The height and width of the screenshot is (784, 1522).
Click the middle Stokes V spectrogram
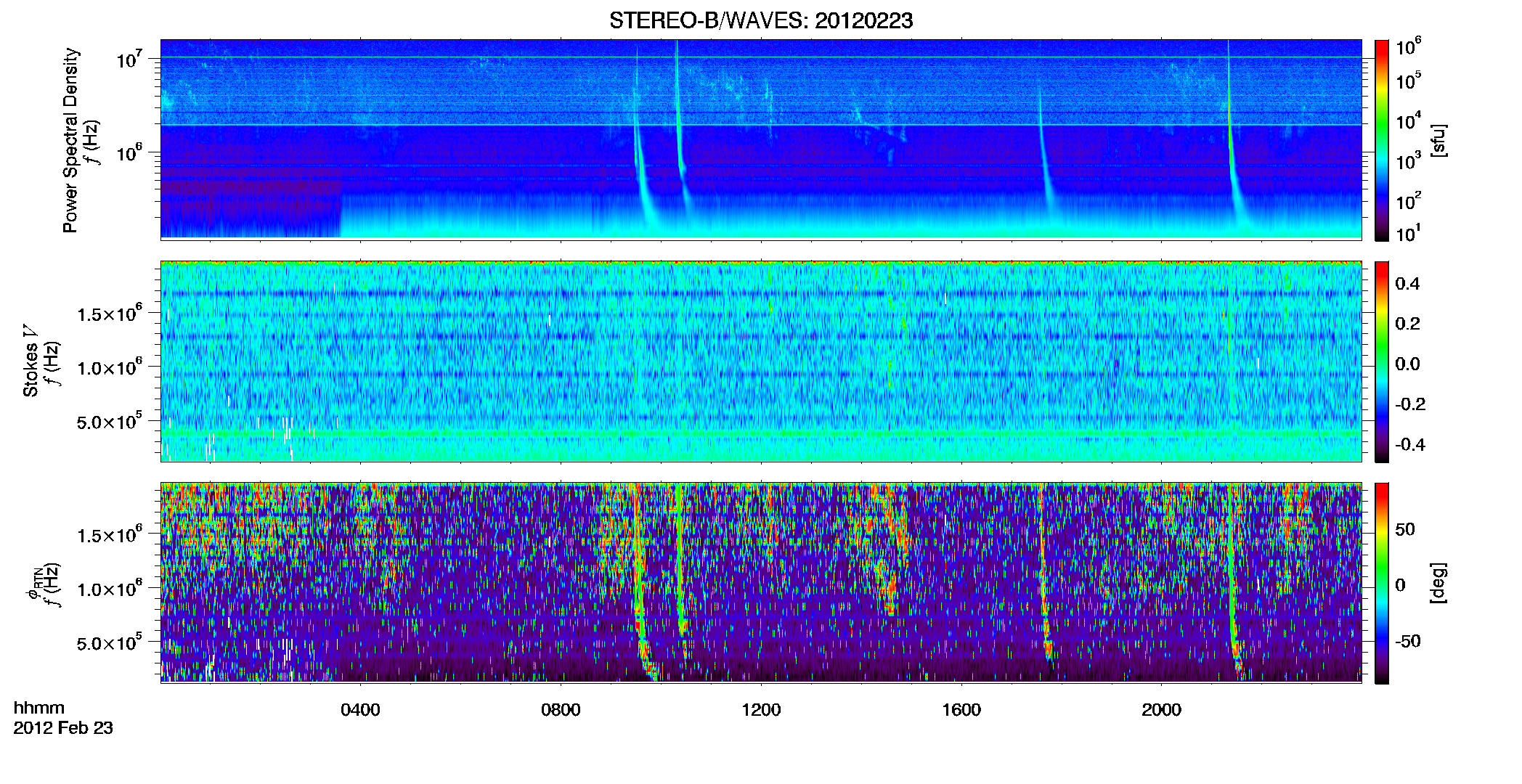(761, 361)
